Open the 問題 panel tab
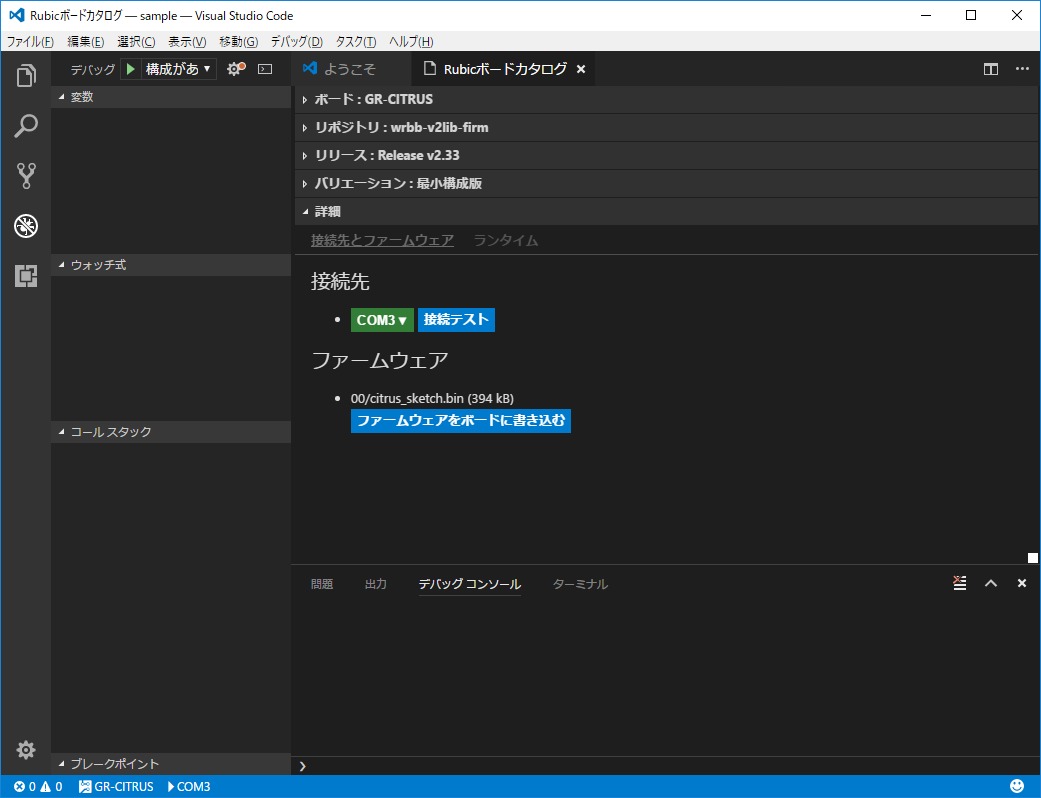This screenshot has height=798, width=1041. [322, 584]
